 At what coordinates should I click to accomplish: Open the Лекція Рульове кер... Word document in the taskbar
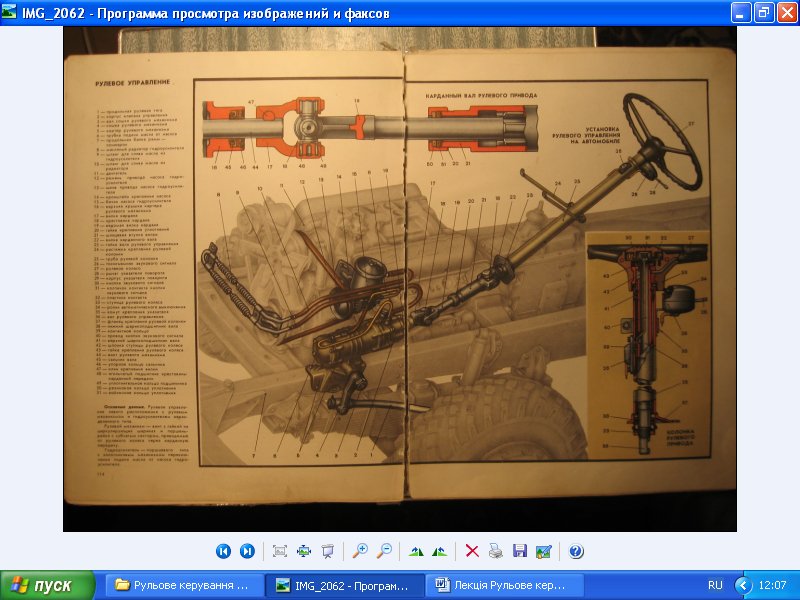[505, 585]
